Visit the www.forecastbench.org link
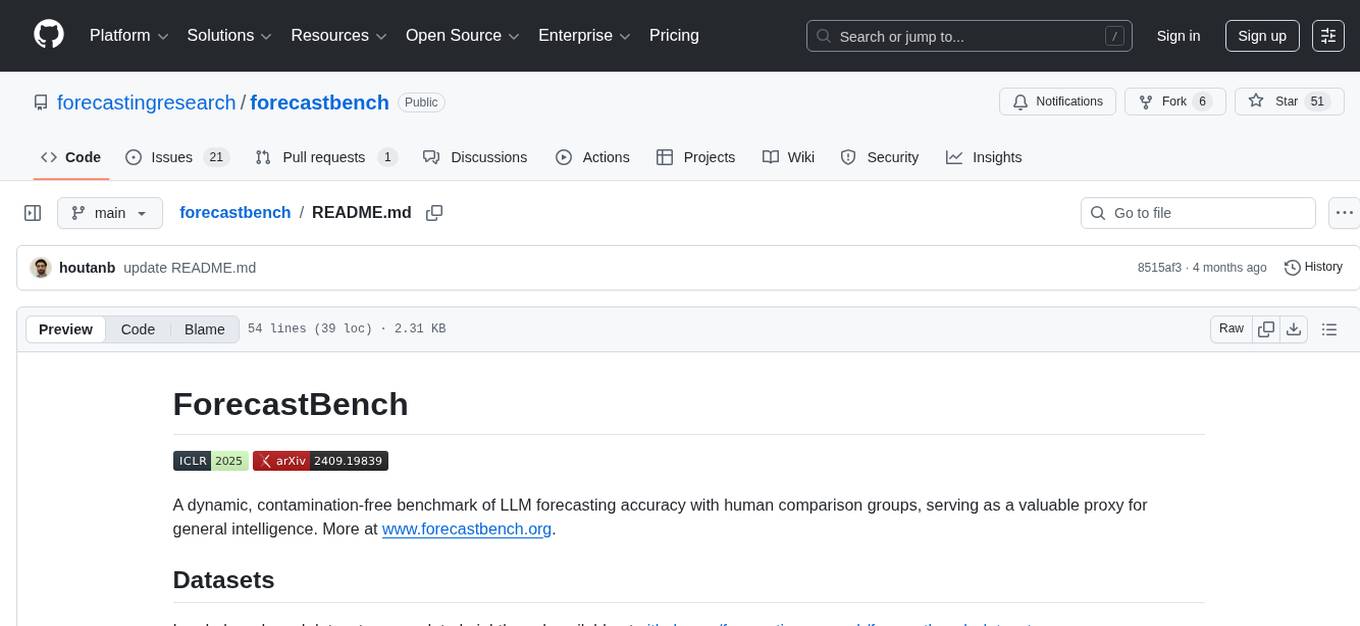This screenshot has height=626, width=1360. (x=466, y=528)
